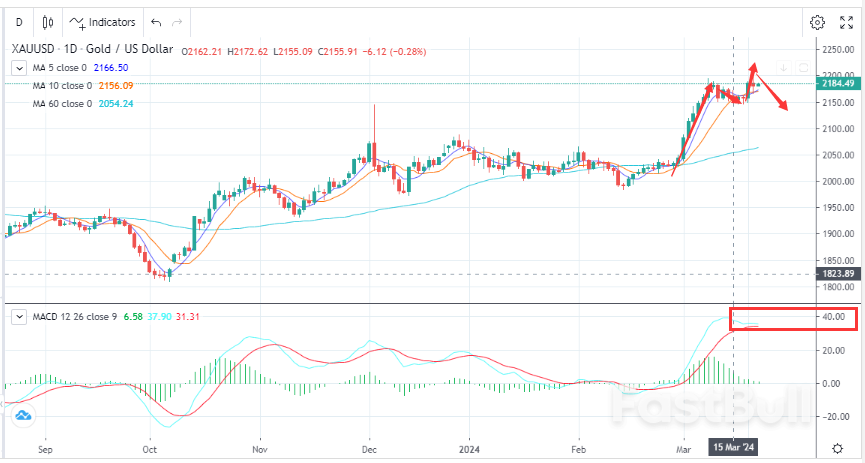Click the undo arrow in toolbar
Image resolution: width=865 pixels, height=463 pixels.
pos(154,21)
